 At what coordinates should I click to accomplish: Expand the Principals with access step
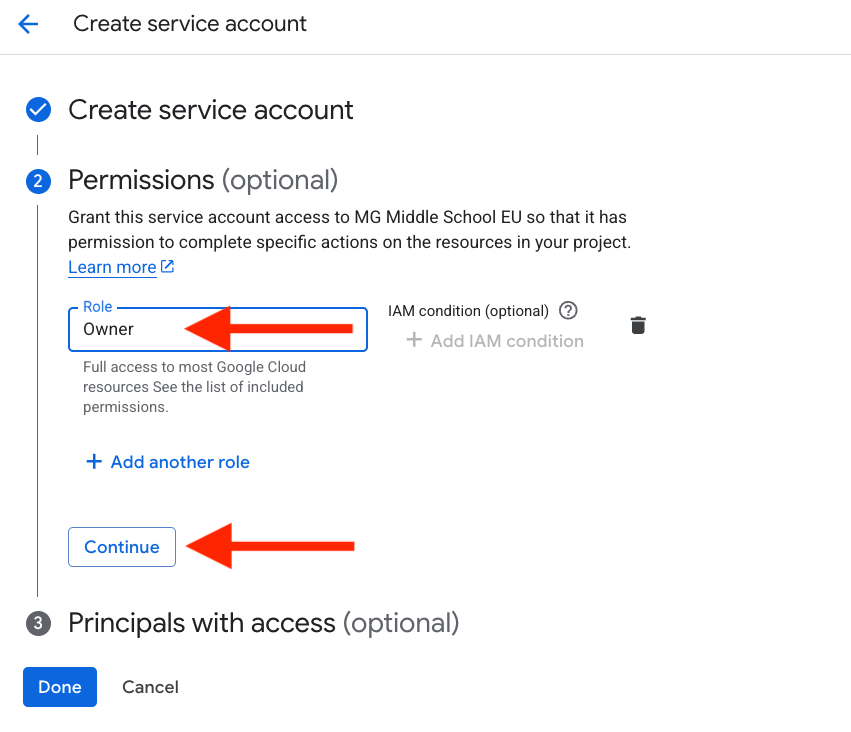tap(264, 623)
